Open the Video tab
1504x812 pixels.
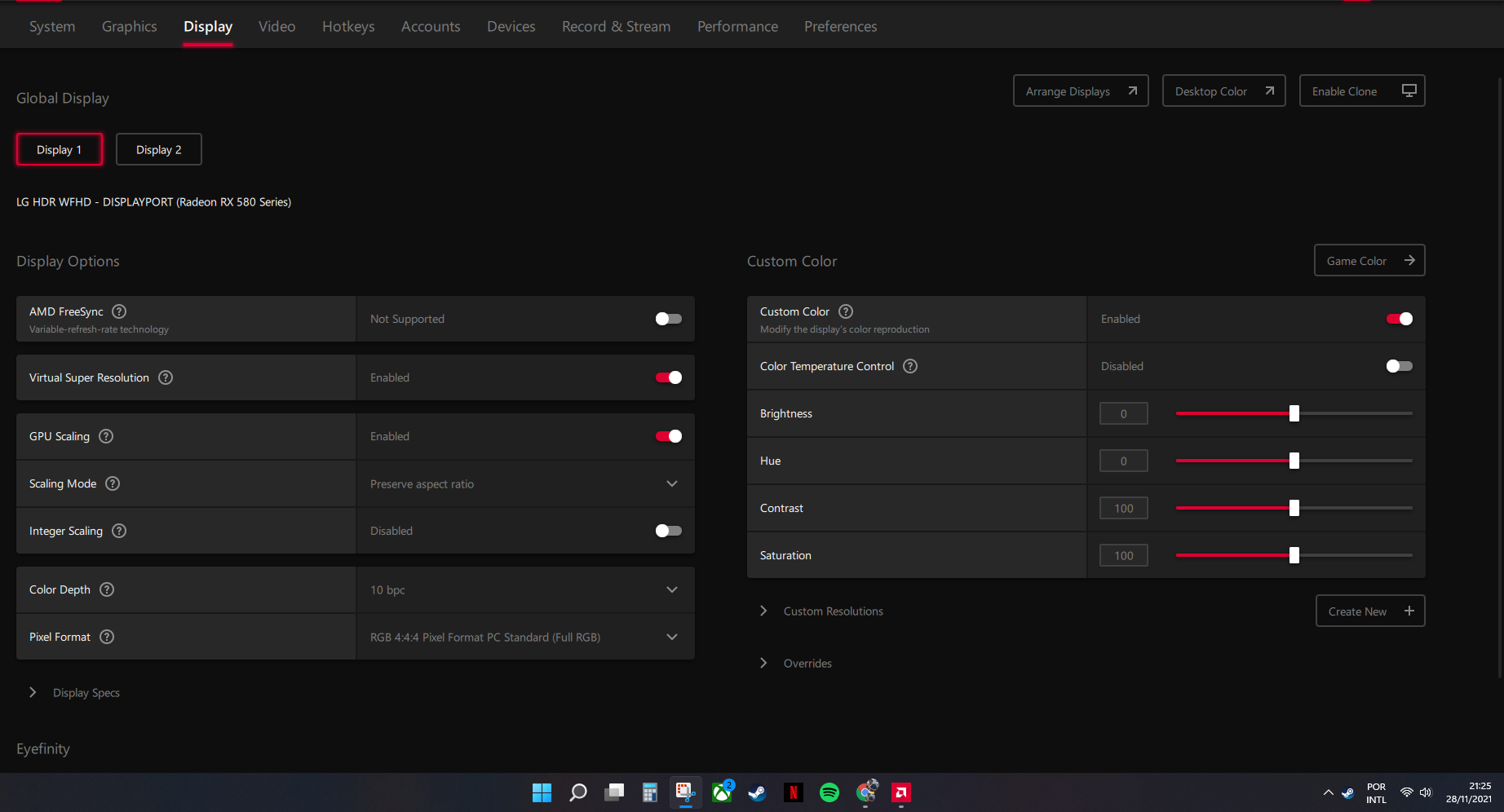[x=277, y=26]
